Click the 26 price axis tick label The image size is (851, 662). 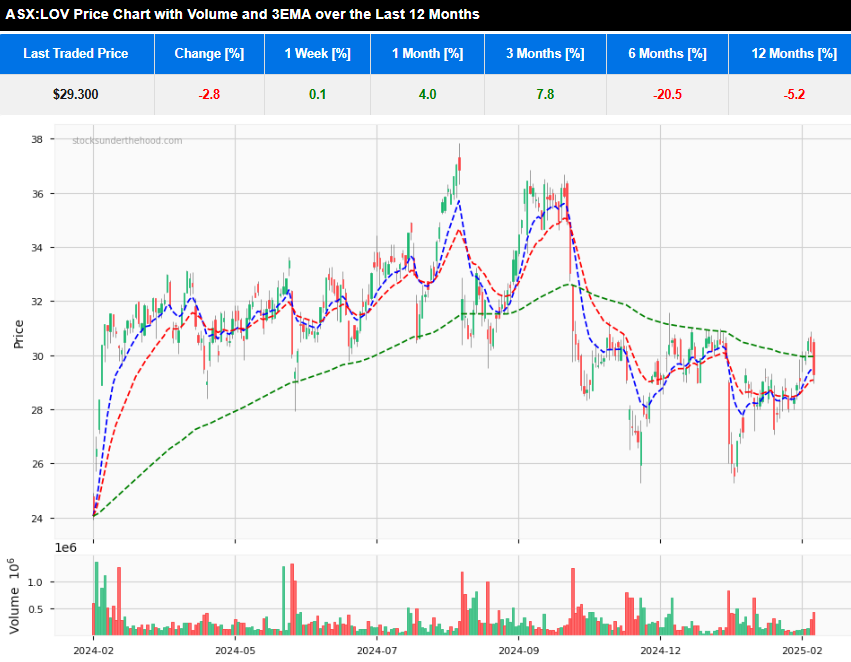click(x=37, y=464)
